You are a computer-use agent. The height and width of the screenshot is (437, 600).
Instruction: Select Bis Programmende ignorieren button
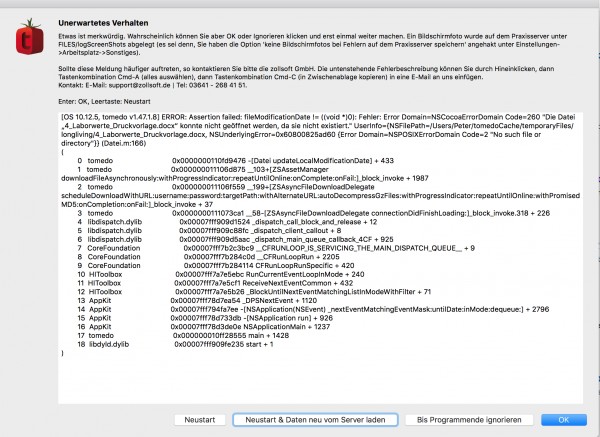point(469,420)
